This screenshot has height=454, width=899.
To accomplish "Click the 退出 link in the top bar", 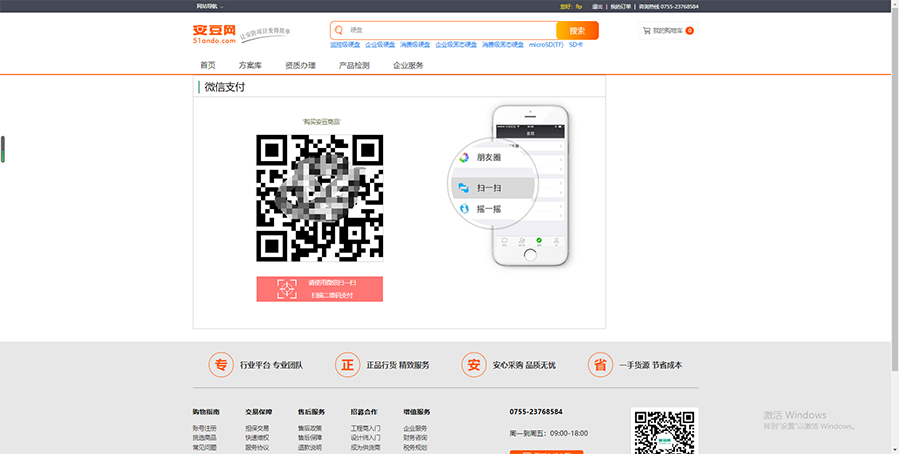I will point(597,6).
